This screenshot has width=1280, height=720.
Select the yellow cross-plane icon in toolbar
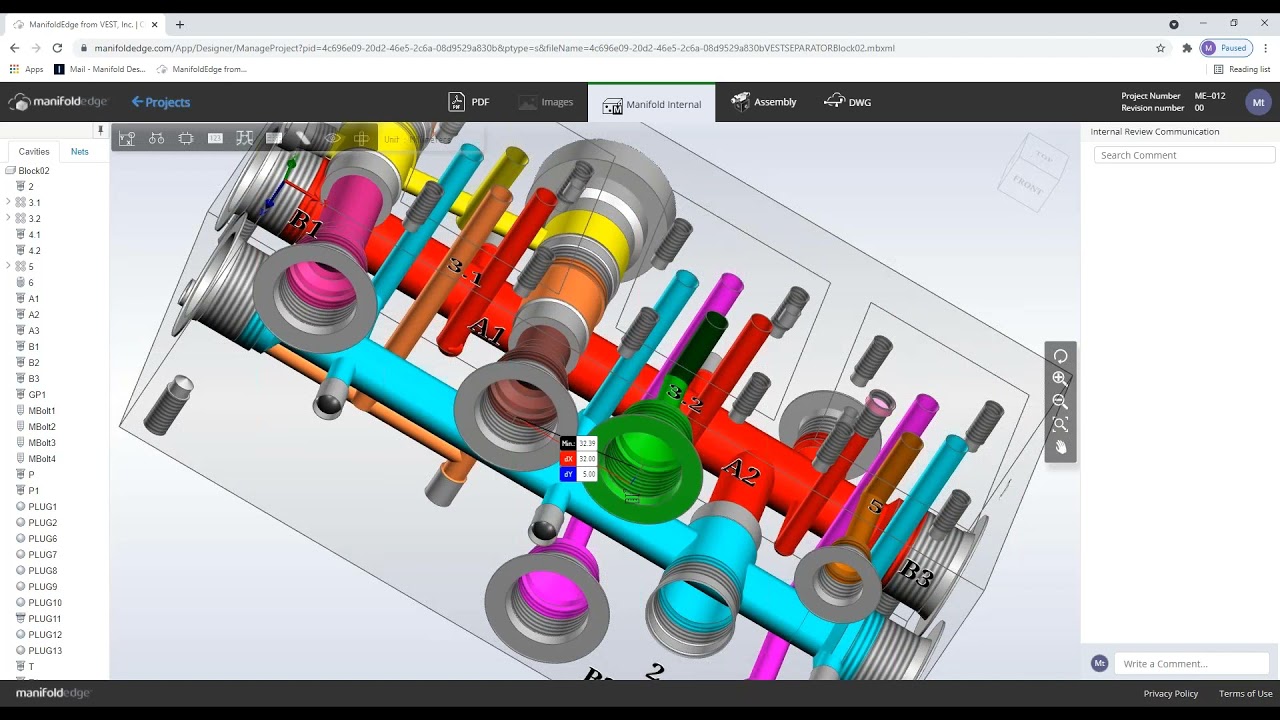[x=362, y=139]
